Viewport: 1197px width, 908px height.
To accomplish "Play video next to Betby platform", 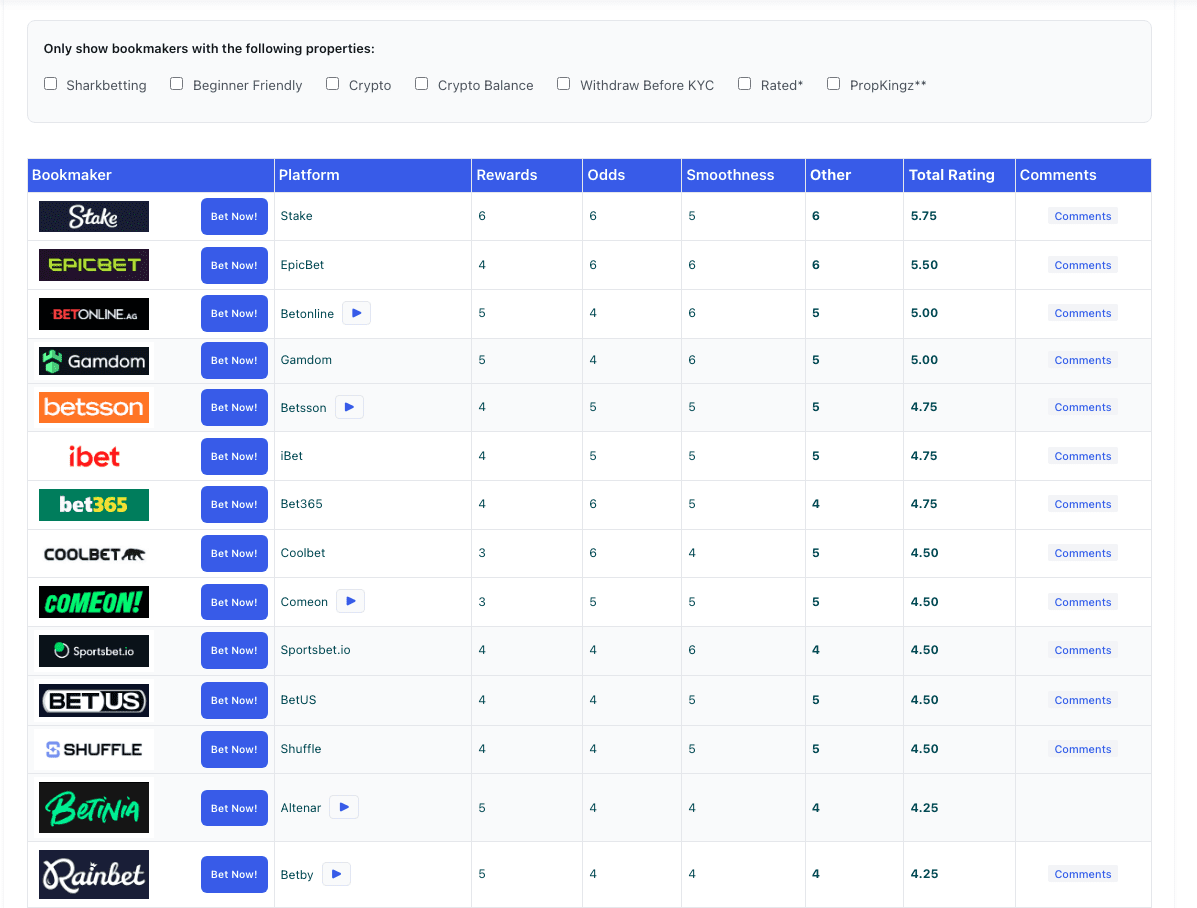I will click(x=336, y=874).
